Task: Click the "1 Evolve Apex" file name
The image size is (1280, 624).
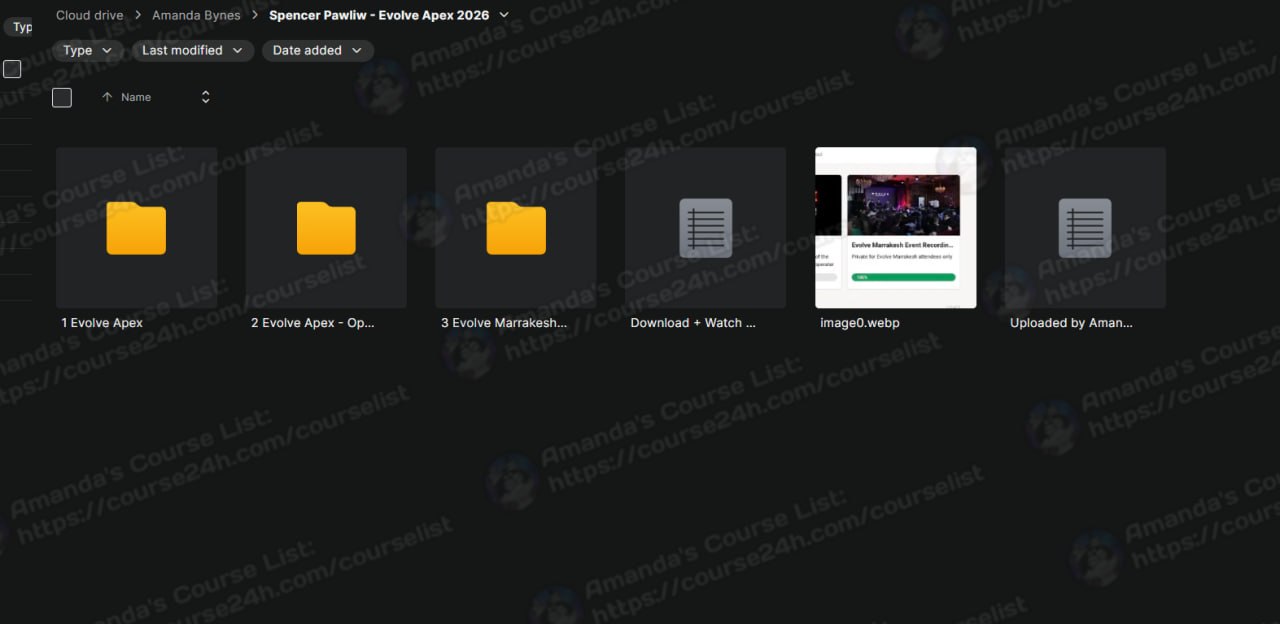Action: pos(102,323)
